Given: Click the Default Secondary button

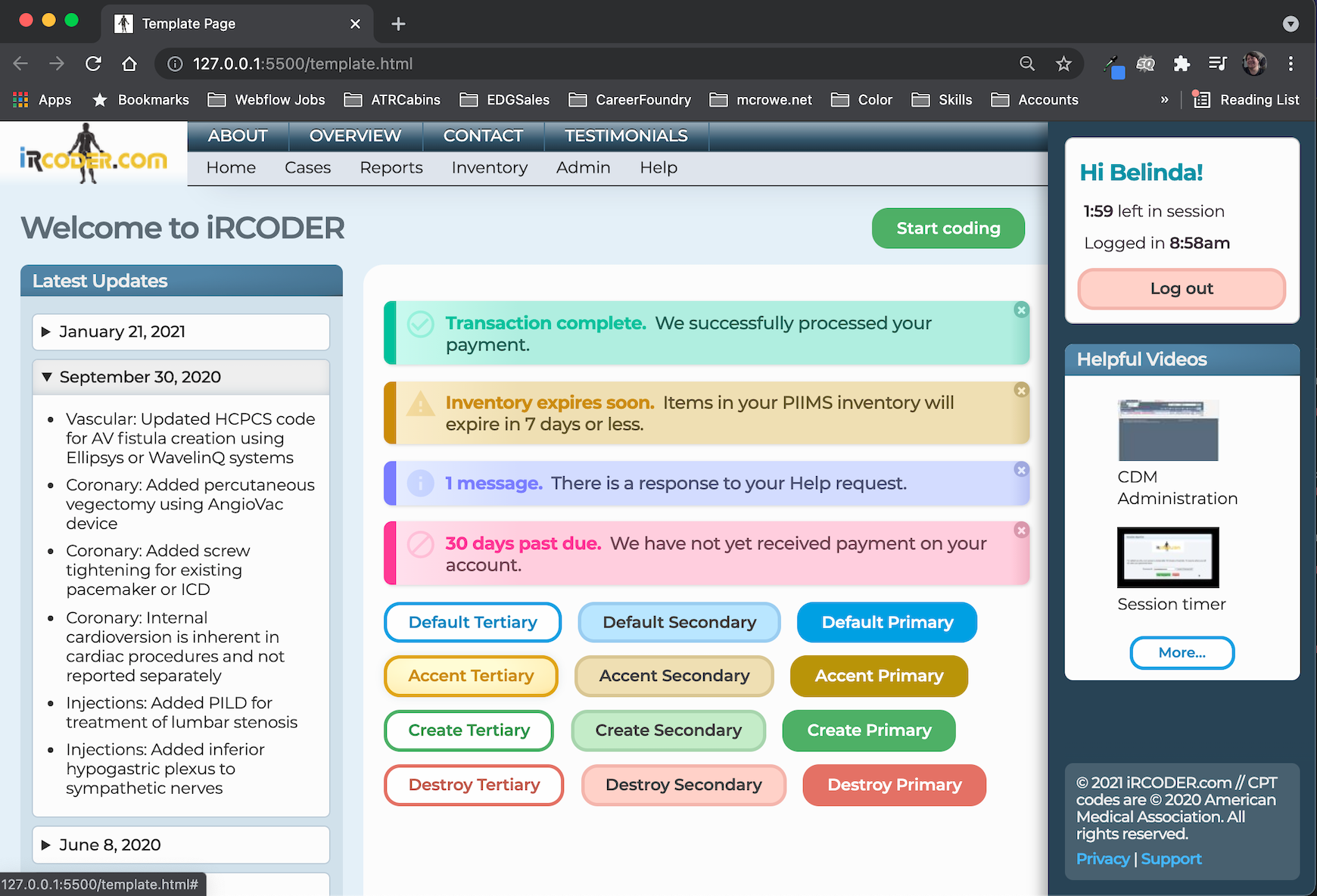Looking at the screenshot, I should (x=679, y=623).
